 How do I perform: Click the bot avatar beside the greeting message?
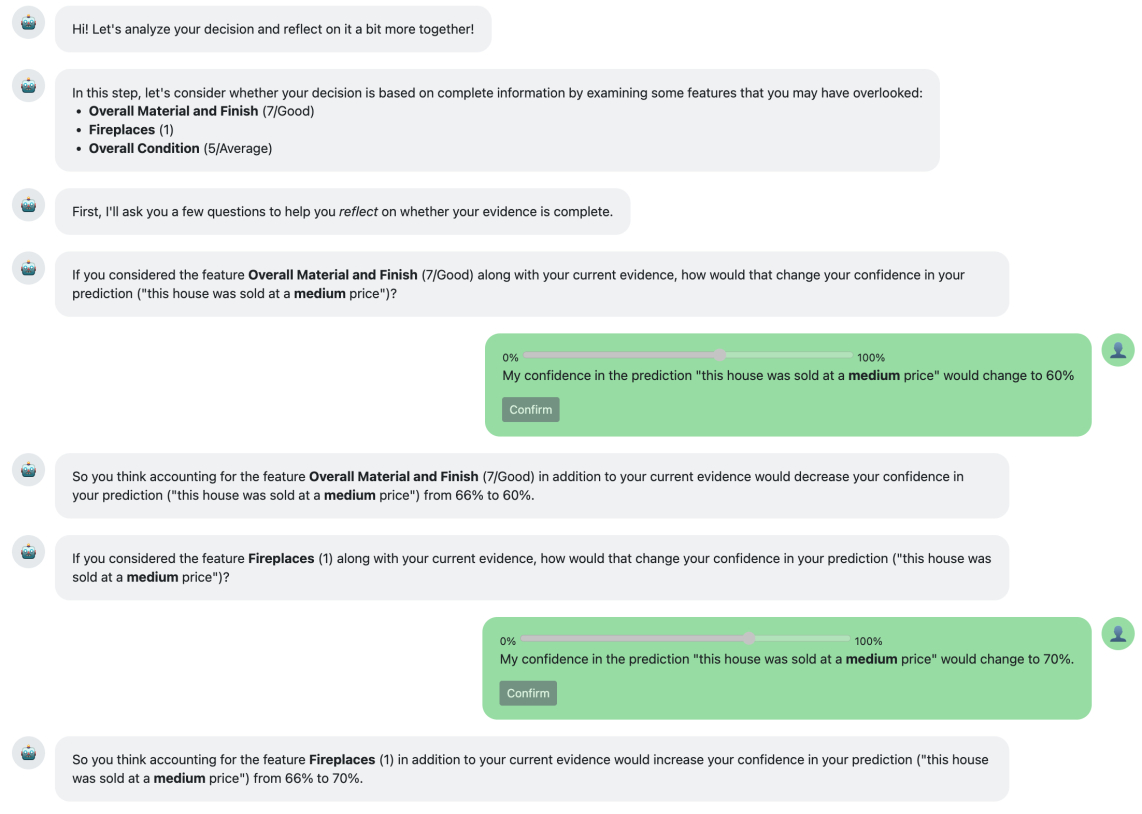click(28, 22)
